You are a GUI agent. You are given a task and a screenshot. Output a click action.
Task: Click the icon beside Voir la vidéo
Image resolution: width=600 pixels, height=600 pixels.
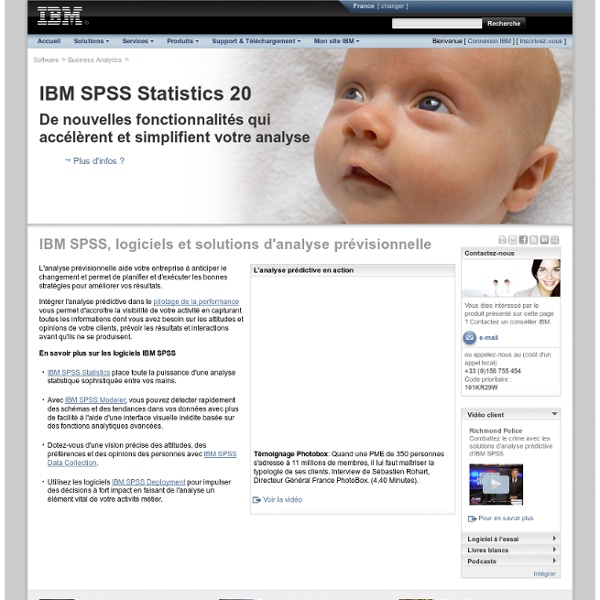pyautogui.click(x=257, y=500)
